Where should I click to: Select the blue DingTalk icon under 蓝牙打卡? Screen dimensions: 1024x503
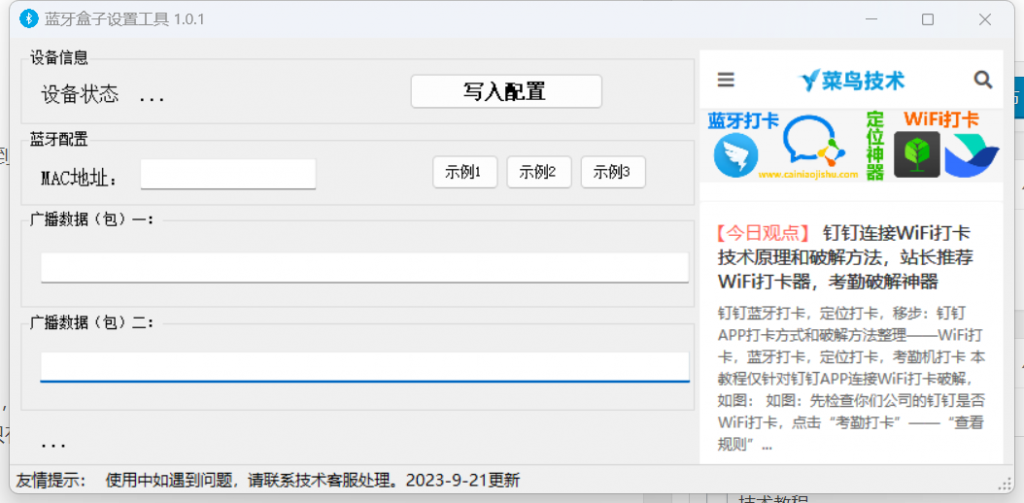[735, 156]
